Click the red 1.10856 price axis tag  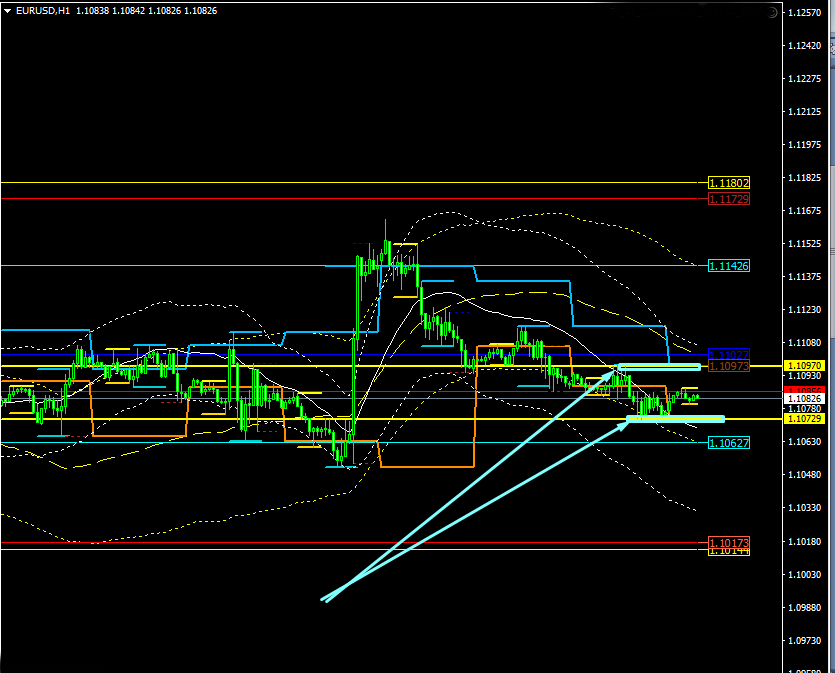[x=805, y=391]
